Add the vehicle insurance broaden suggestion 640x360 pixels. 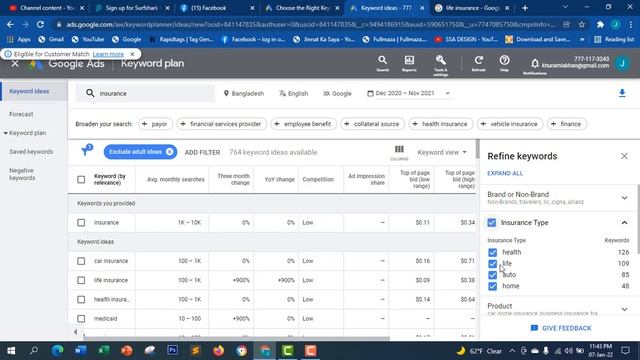[x=510, y=124]
